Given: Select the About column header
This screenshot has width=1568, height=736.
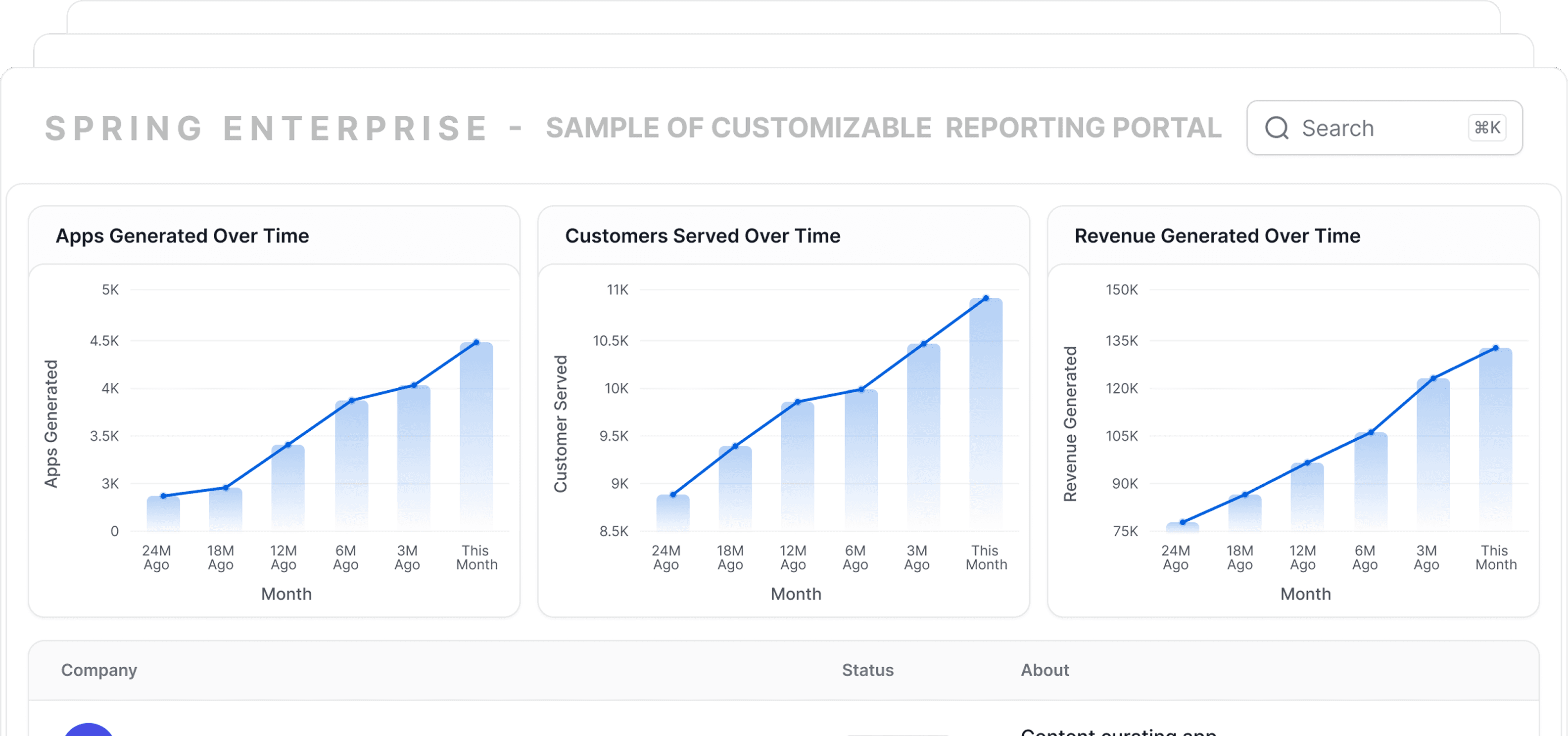Looking at the screenshot, I should pos(1045,670).
